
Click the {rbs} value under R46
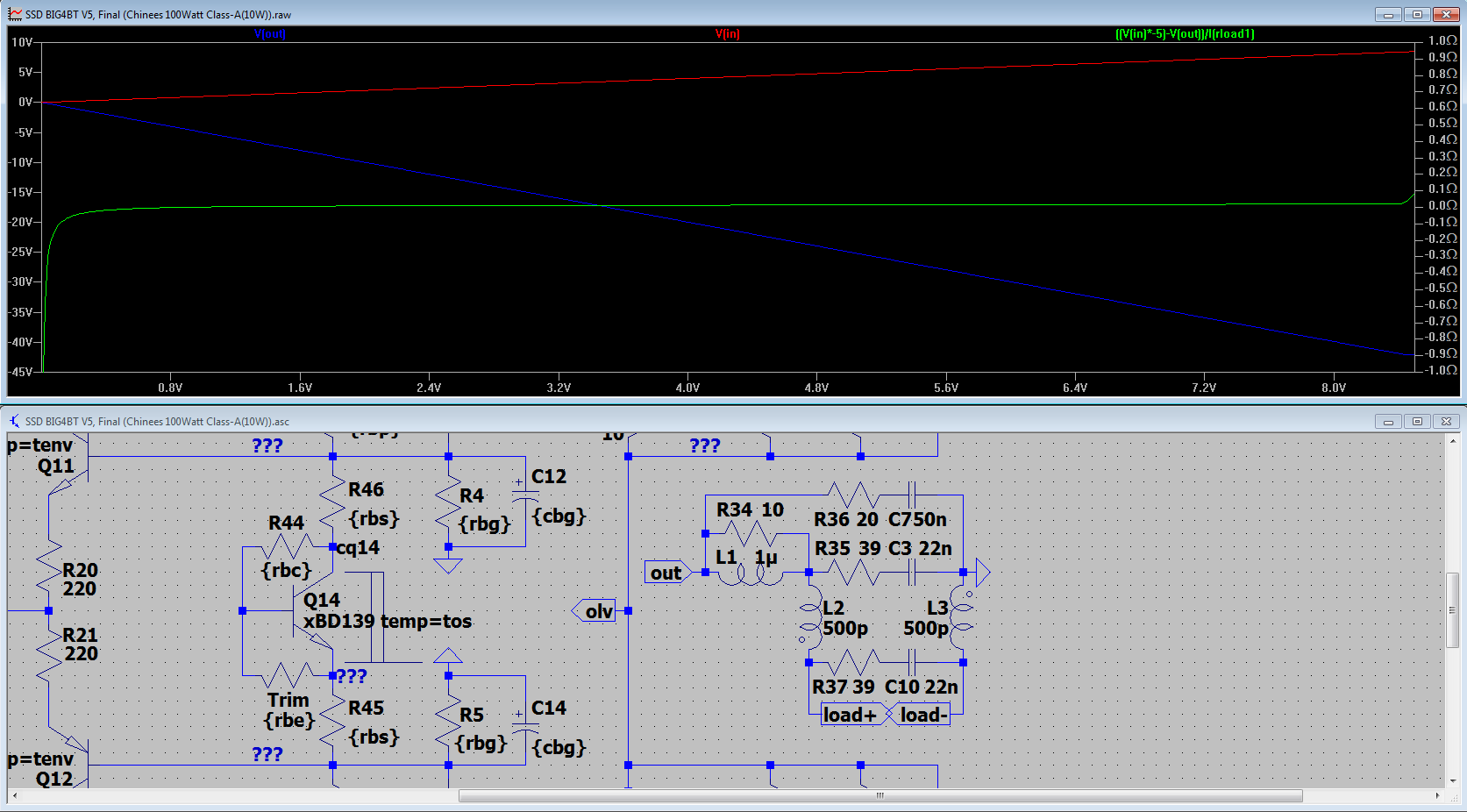[x=374, y=518]
